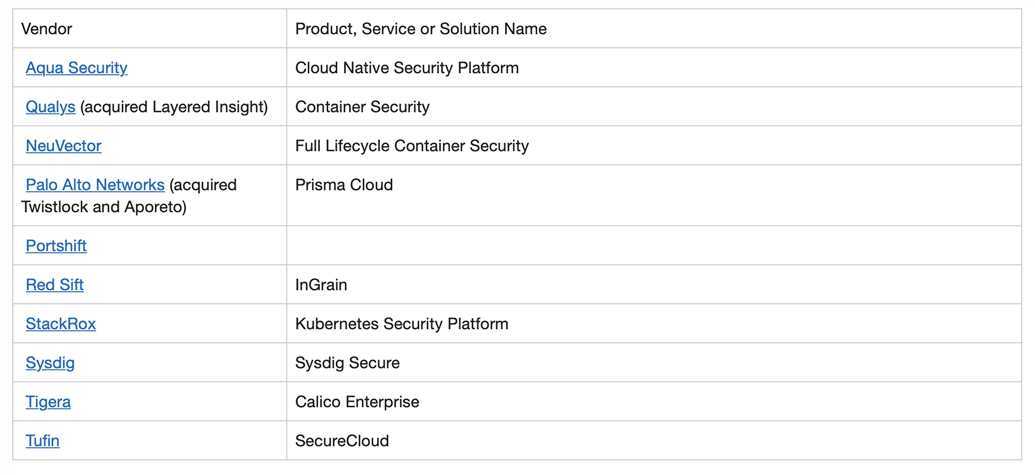
Task: Click the Calico Enterprise cell
Action: [654, 401]
